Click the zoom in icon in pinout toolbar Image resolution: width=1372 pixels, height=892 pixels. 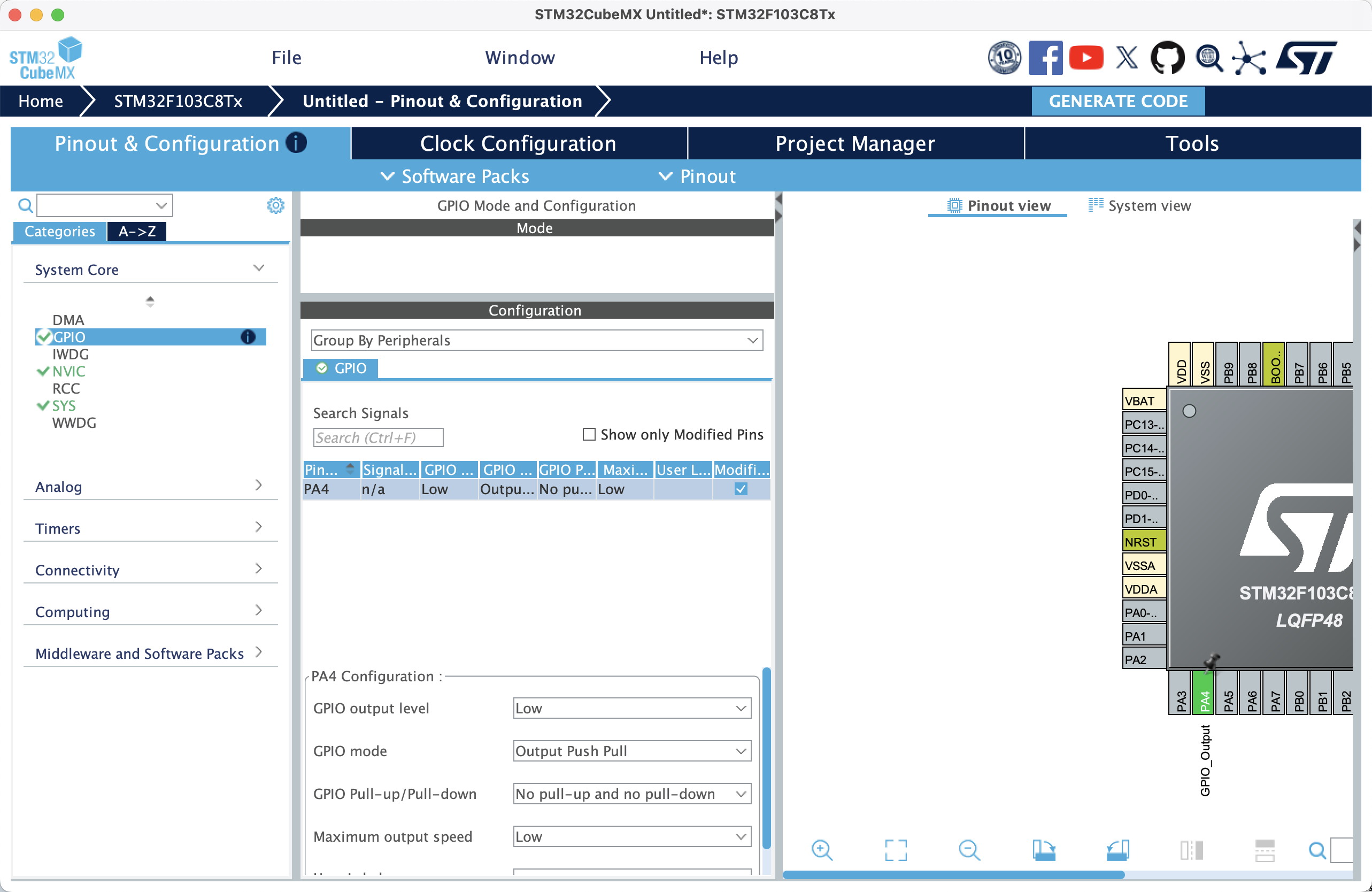821,850
